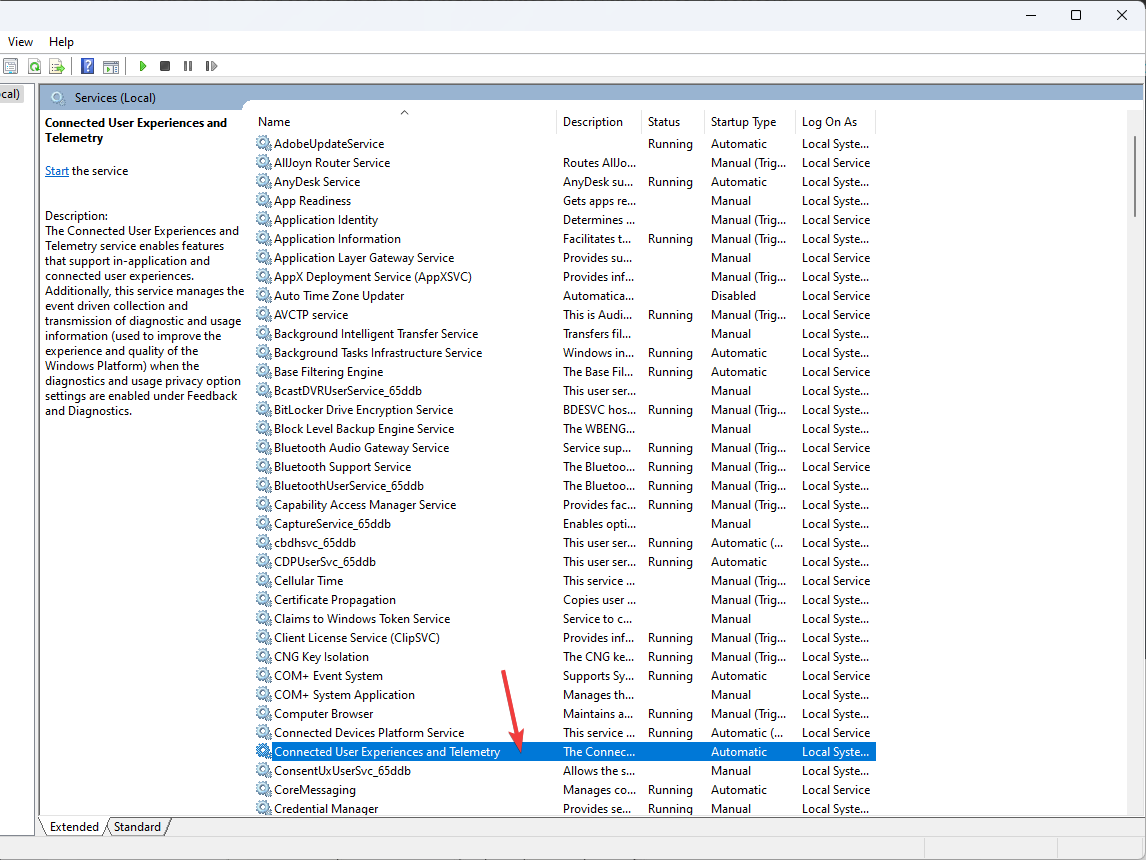1146x860 pixels.
Task: Sort by the Startup Type column header
Action: click(x=743, y=122)
